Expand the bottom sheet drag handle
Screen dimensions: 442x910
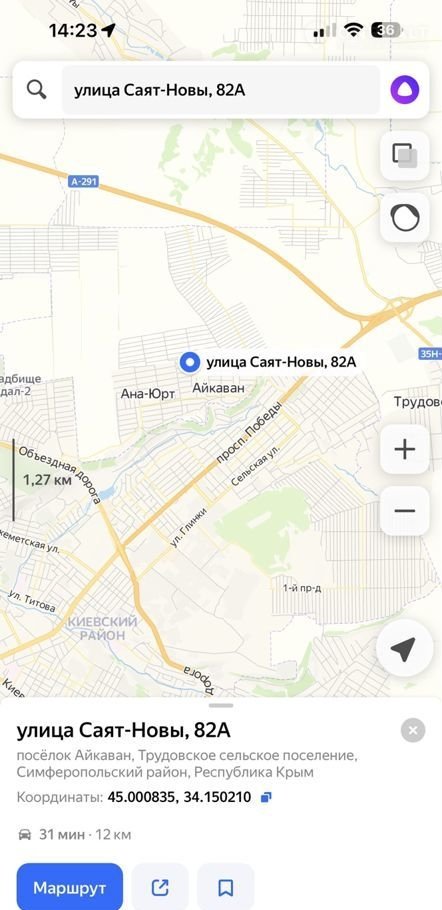pos(221,706)
